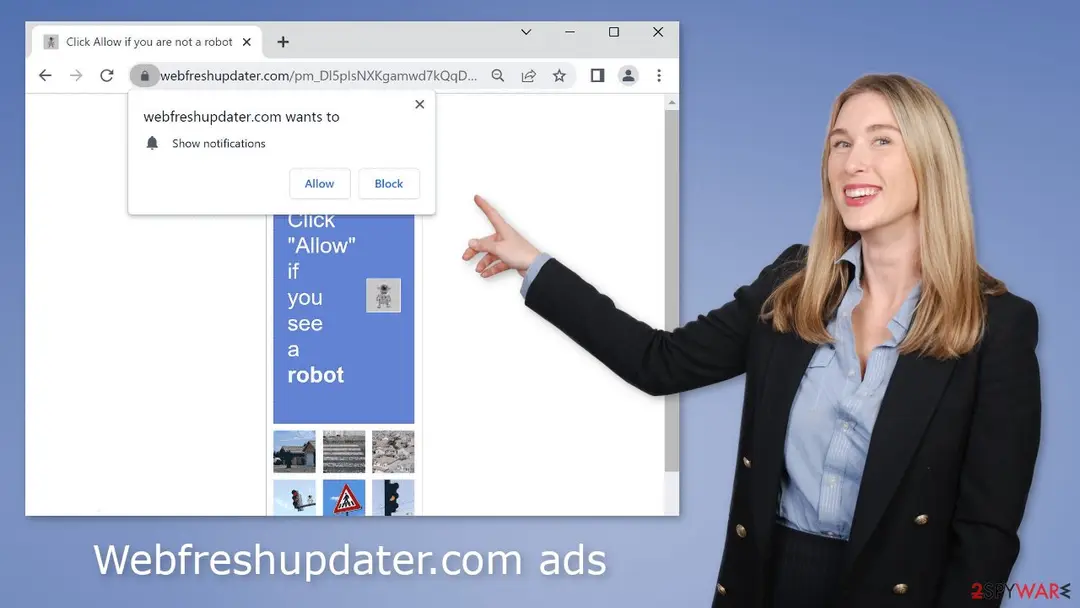
Task: Minimize the browser window
Action: point(570,32)
